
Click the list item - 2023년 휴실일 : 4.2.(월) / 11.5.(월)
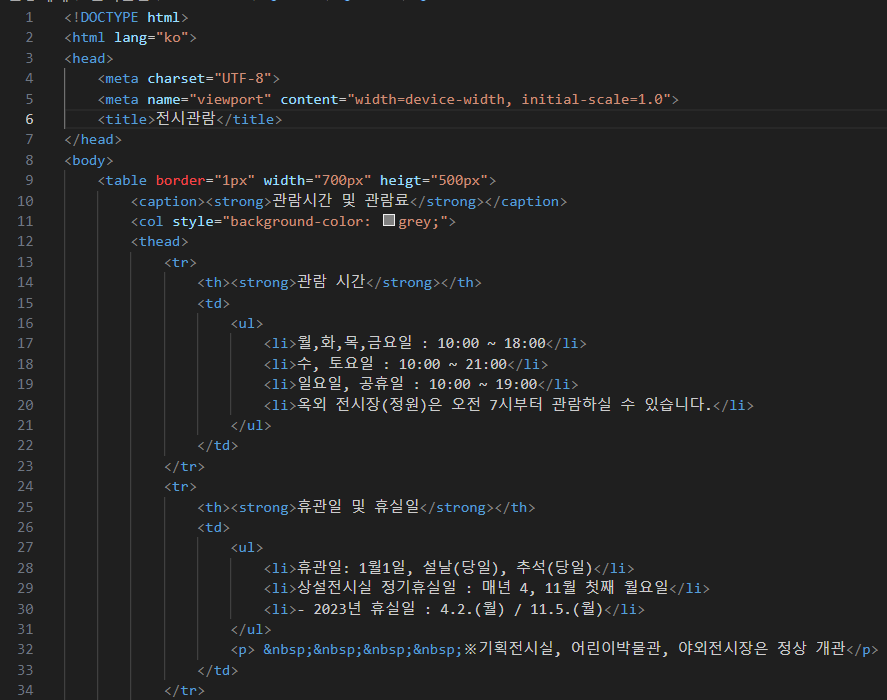pos(451,609)
